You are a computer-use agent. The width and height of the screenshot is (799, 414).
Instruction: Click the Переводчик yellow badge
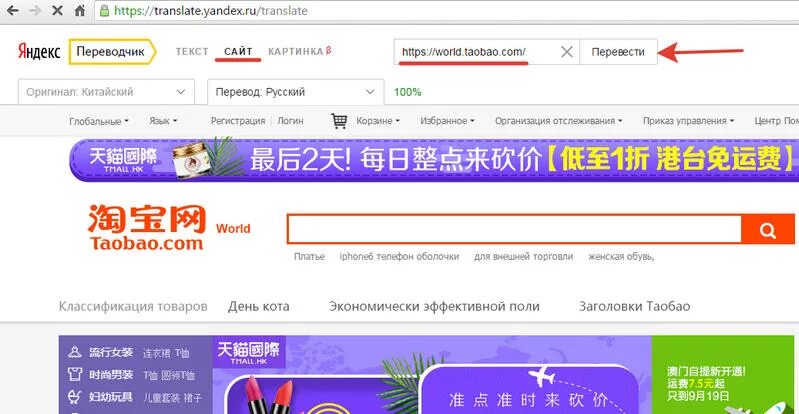click(x=111, y=51)
